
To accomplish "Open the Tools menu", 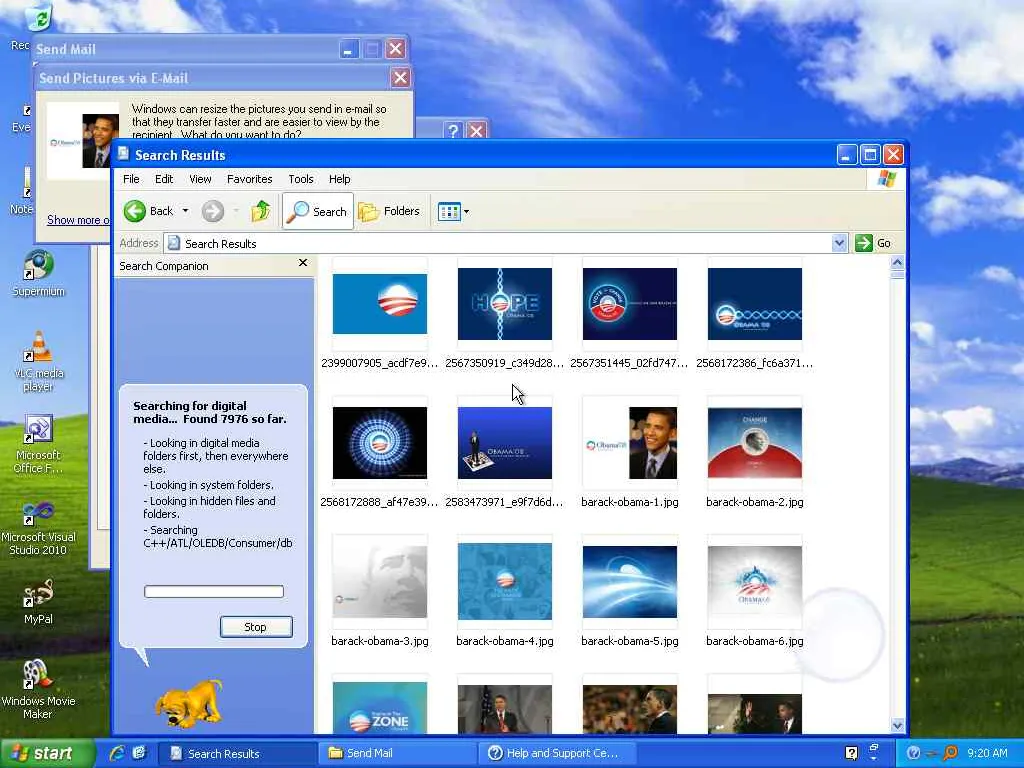I will pyautogui.click(x=300, y=179).
